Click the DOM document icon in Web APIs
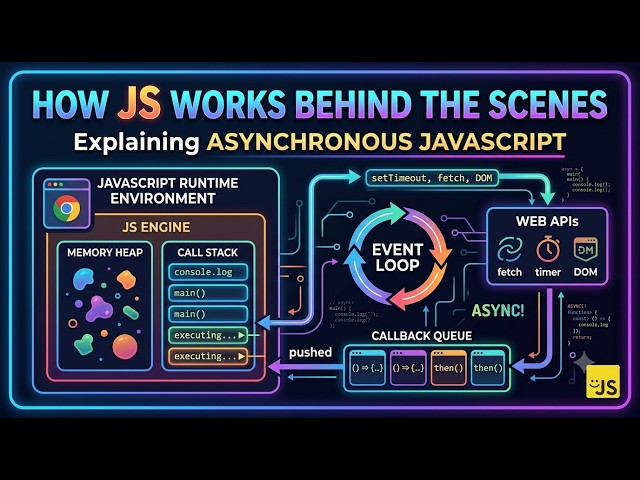640x480 pixels. [585, 249]
